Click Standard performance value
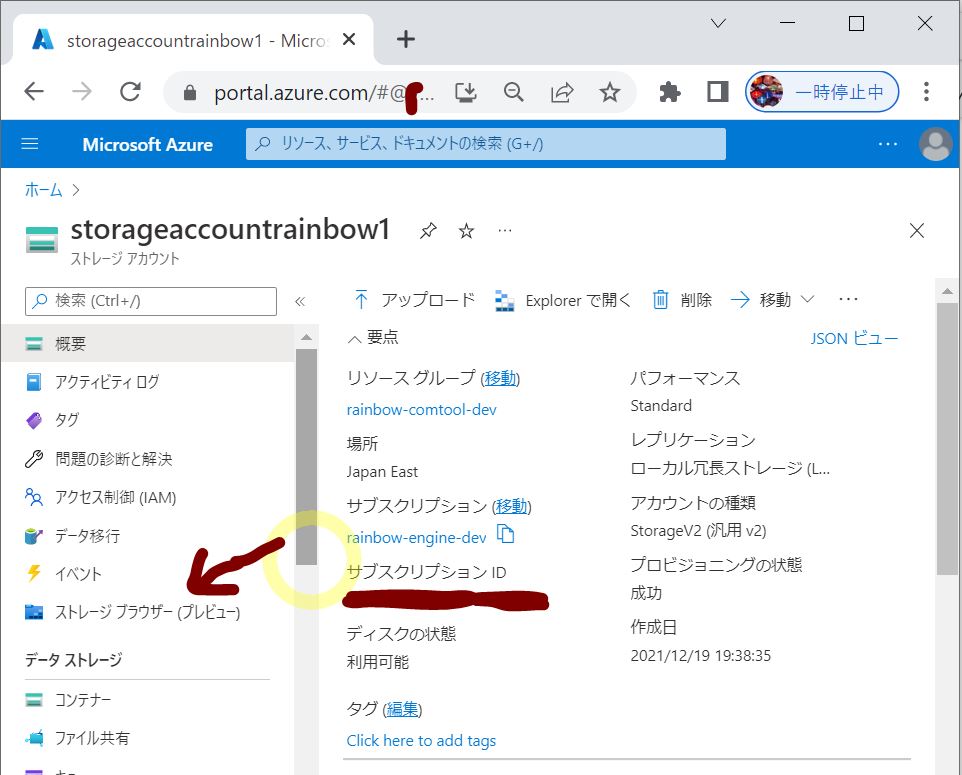 pos(661,406)
